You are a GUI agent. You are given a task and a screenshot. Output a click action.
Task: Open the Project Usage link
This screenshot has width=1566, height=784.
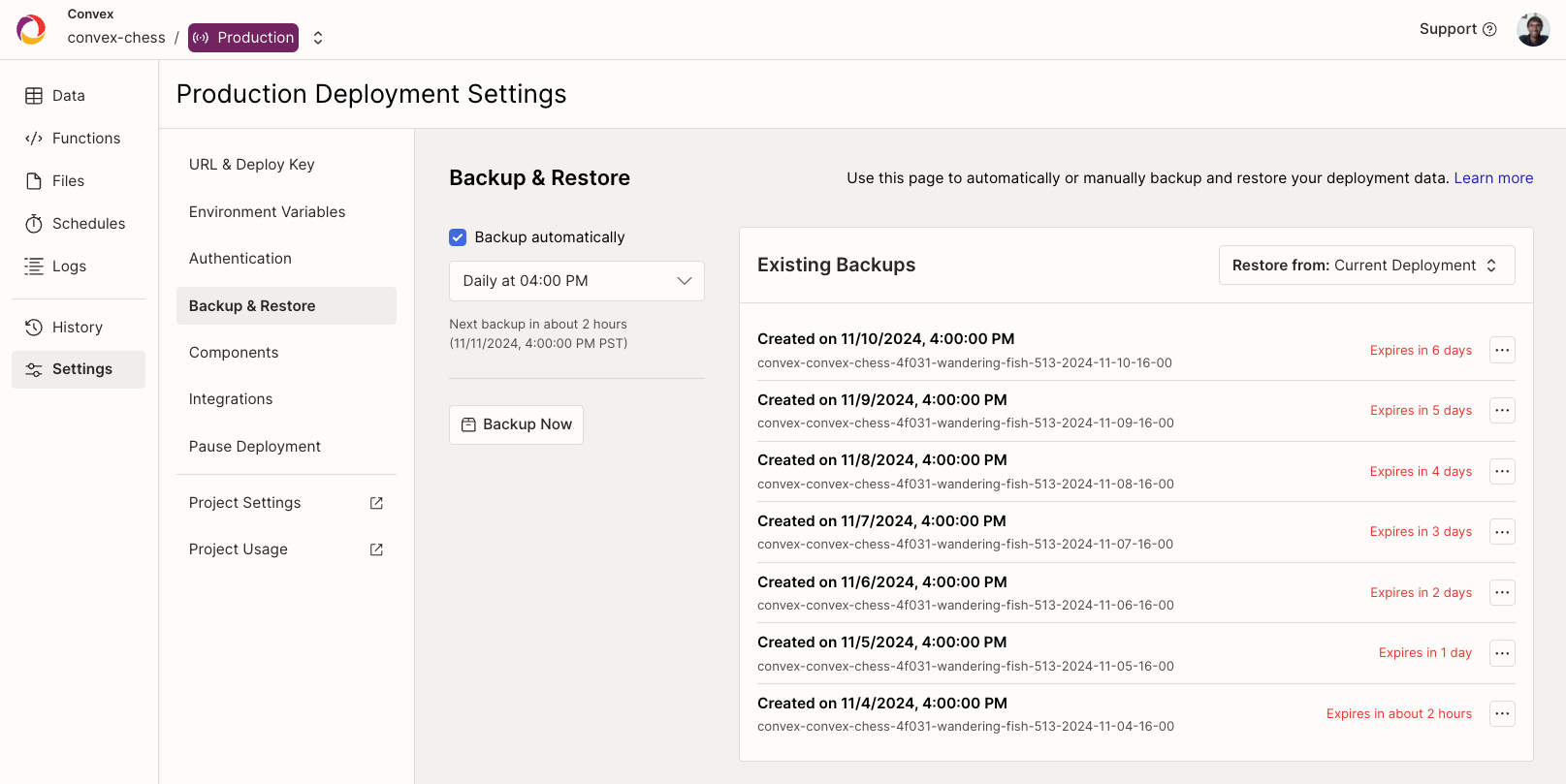tap(286, 549)
